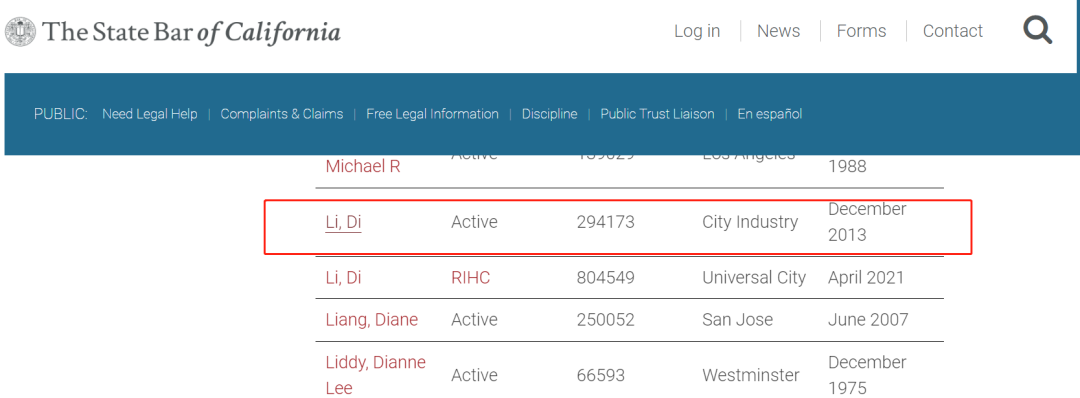The image size is (1080, 398).
Task: Open the Liddy, Dianne Lee profile
Action: (375, 375)
